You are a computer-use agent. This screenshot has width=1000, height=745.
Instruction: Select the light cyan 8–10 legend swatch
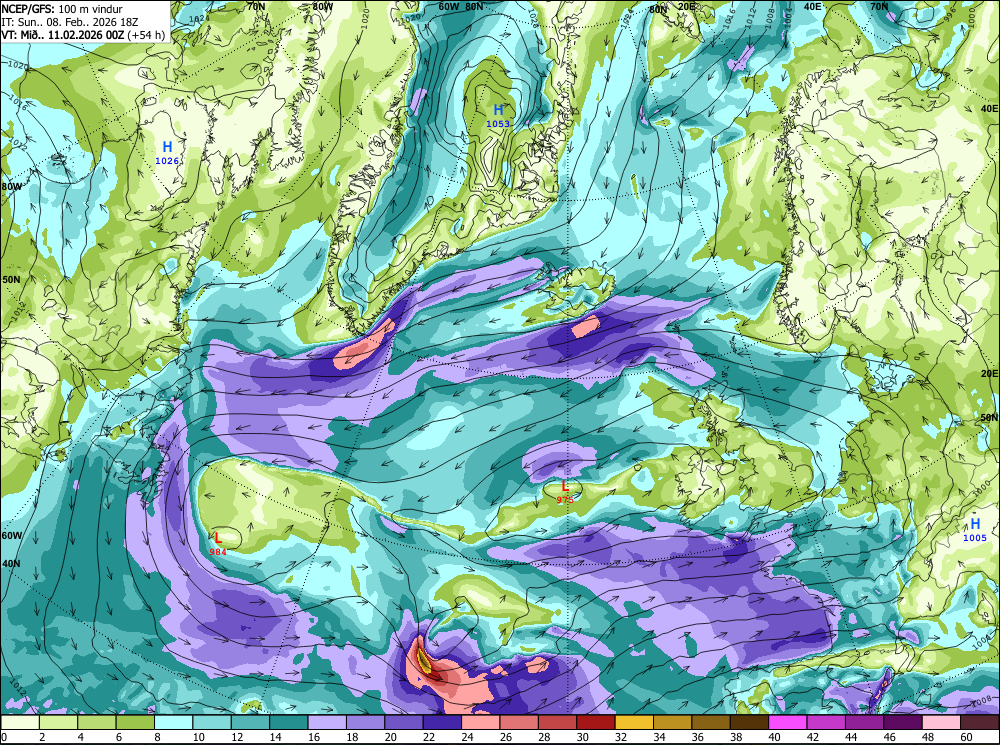coord(173,722)
